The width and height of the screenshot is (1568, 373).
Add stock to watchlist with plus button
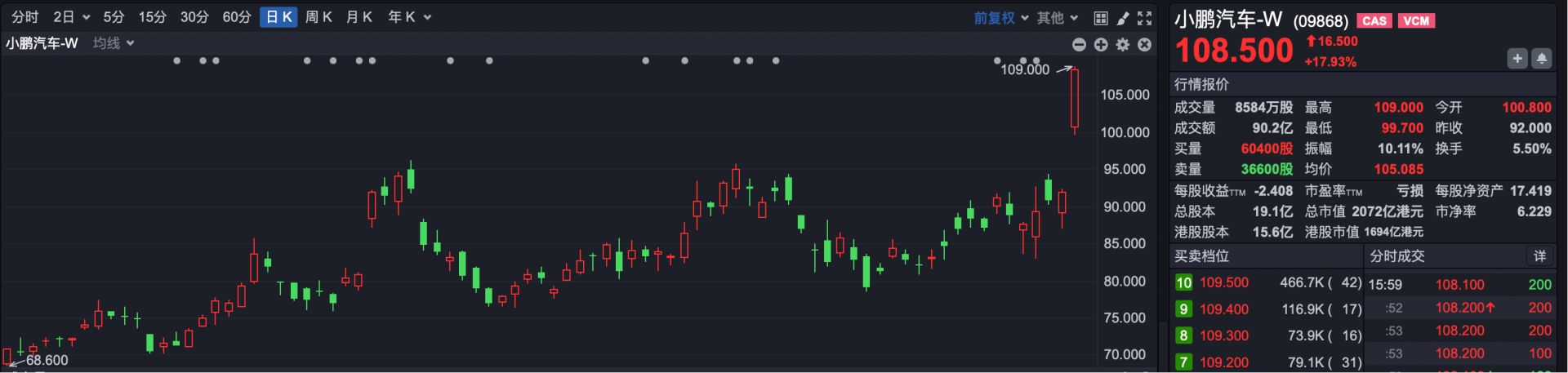(1517, 59)
